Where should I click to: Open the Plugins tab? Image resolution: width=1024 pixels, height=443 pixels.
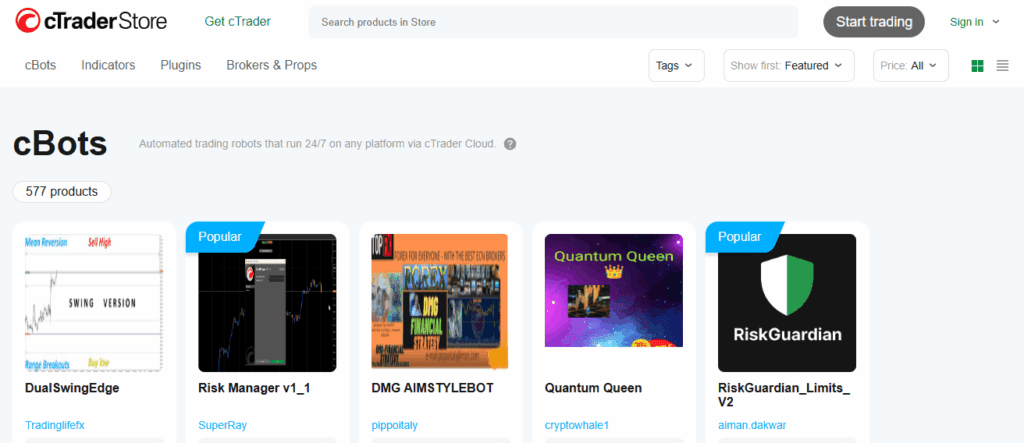[x=181, y=65]
